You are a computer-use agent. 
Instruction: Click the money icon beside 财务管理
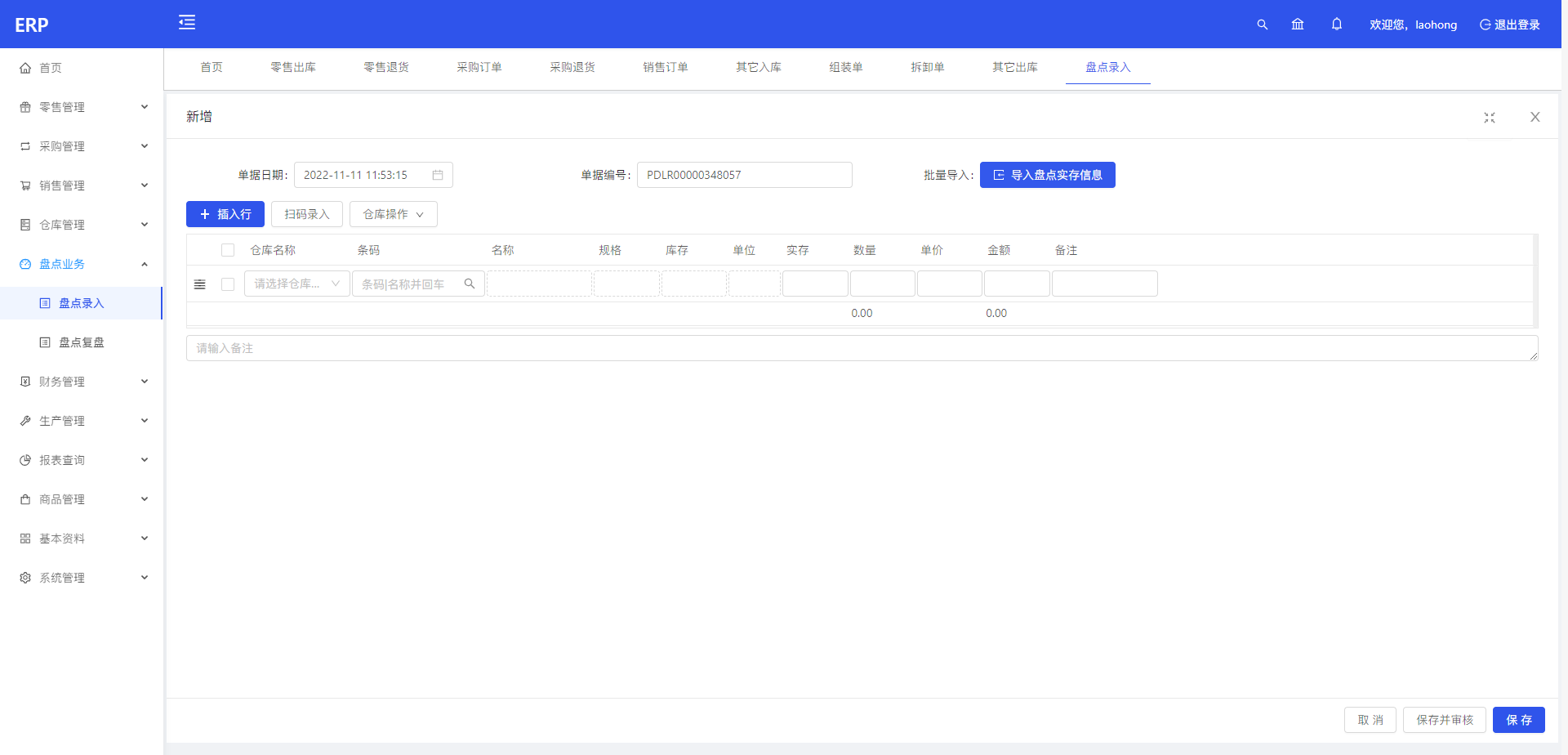(25, 382)
